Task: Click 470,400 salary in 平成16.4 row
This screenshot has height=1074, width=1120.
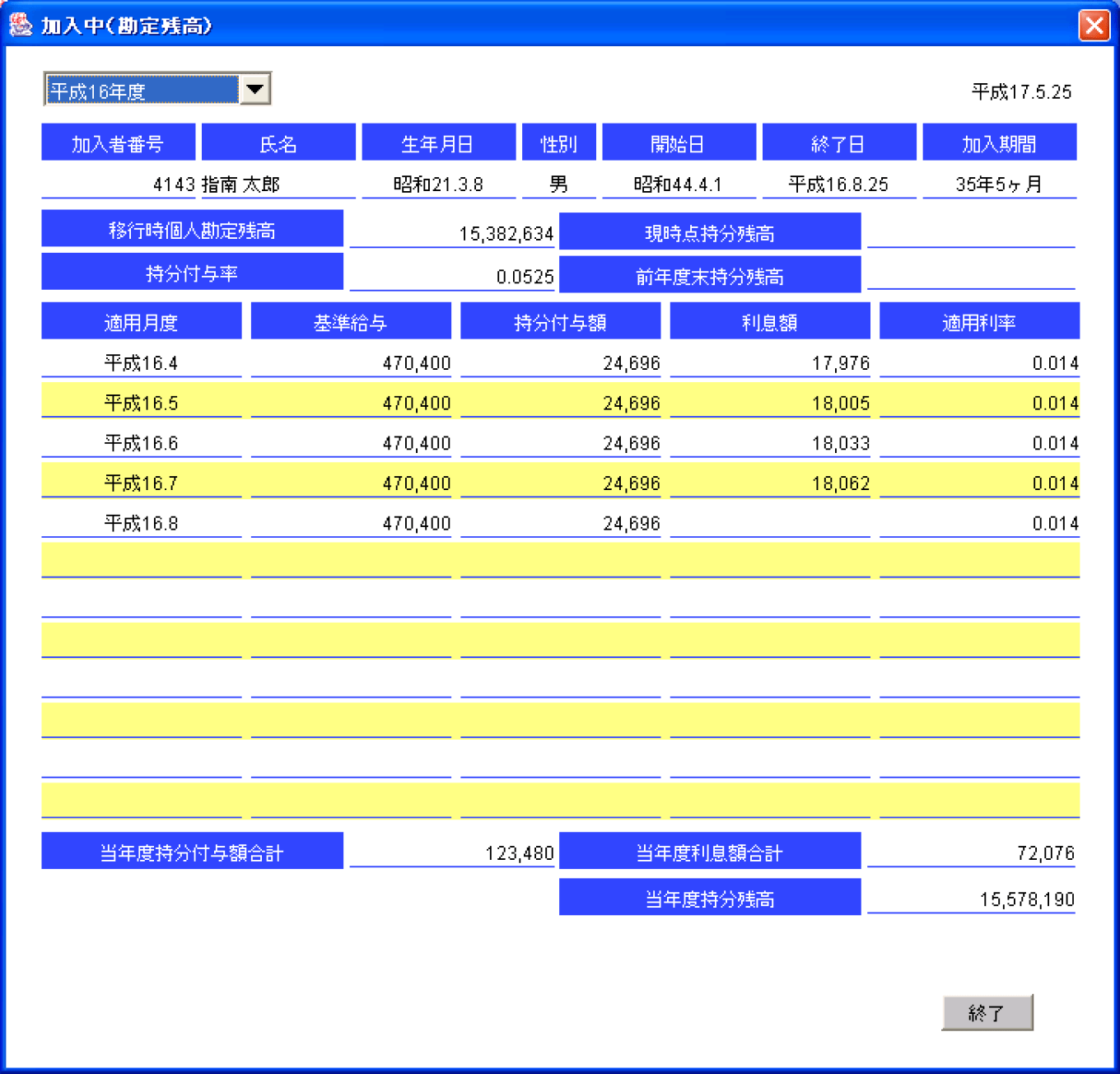Action: click(417, 363)
